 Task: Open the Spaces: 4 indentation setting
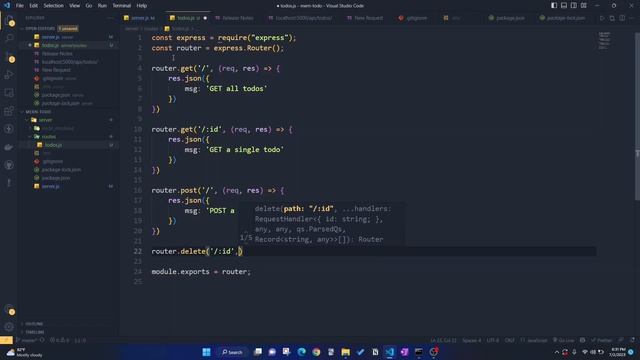point(471,340)
